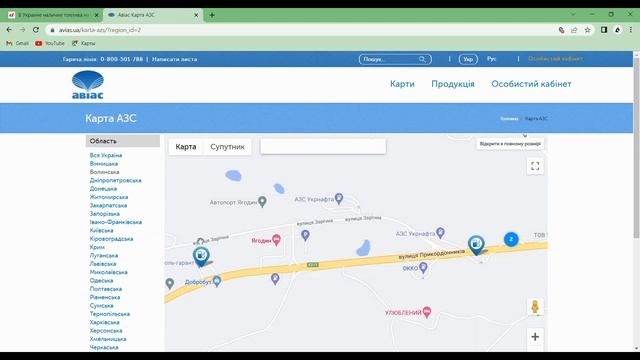Select Запорізька region
Screen dimensions: 640x360
(104, 214)
